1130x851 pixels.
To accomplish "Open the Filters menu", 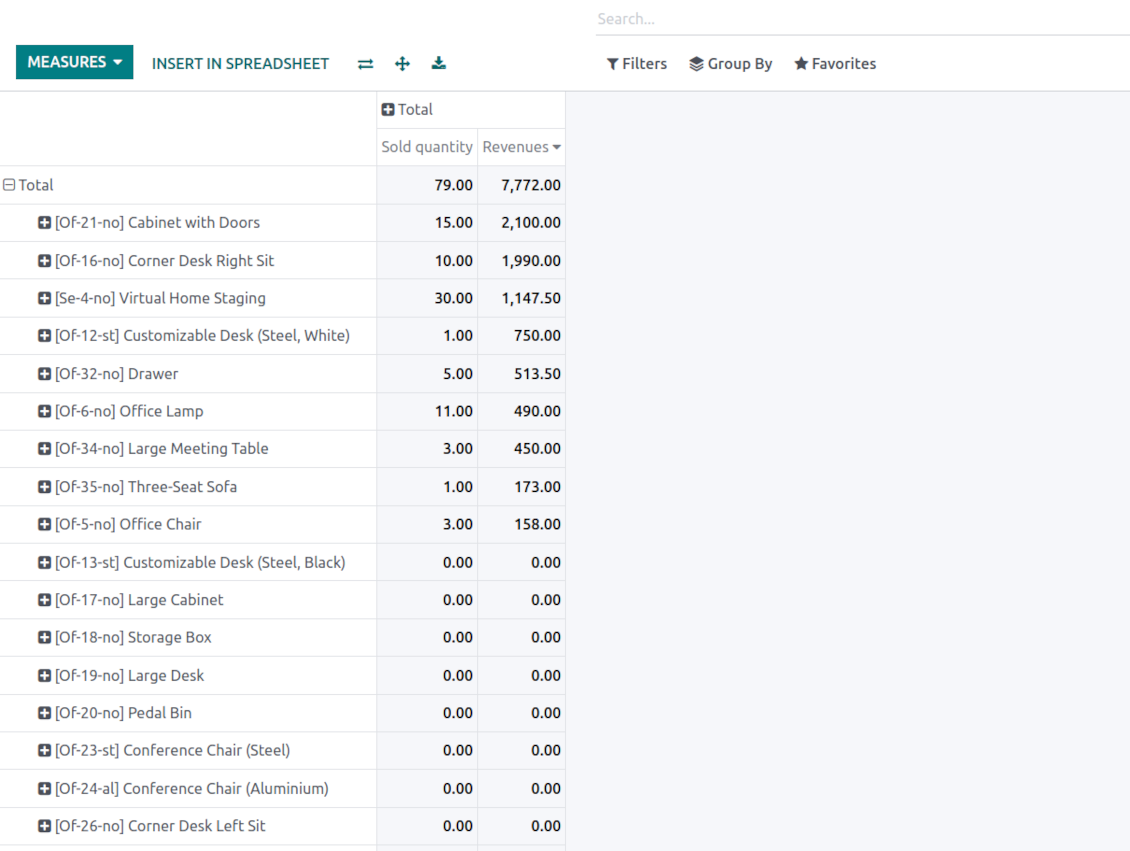I will [x=637, y=63].
